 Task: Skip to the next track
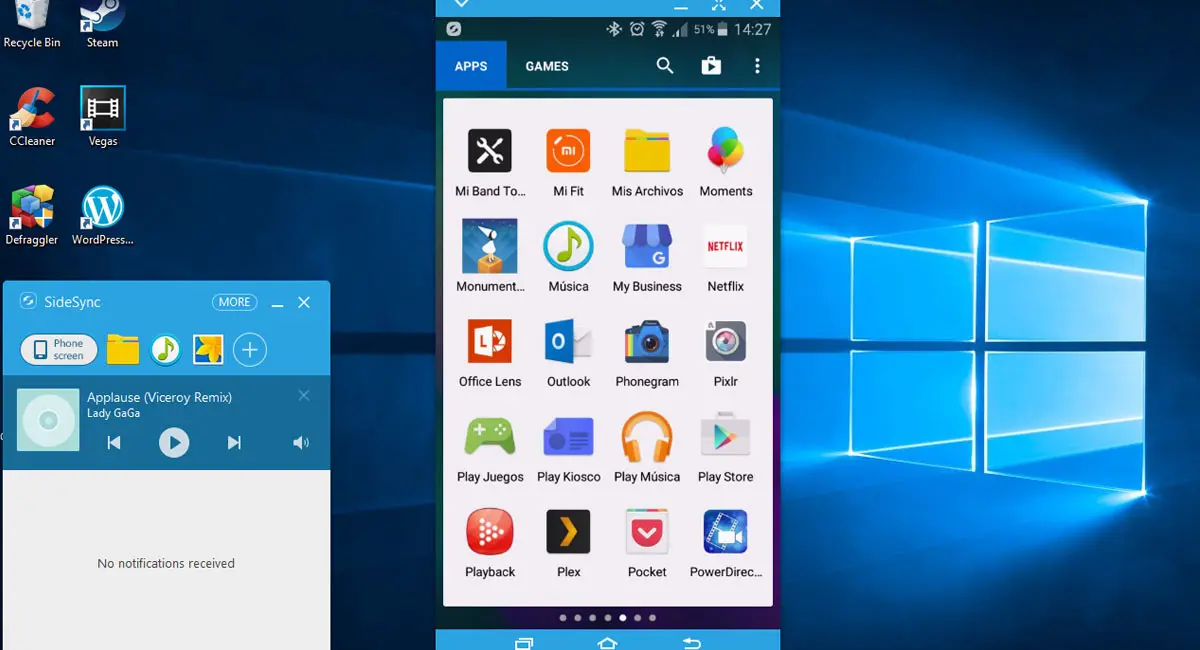click(x=234, y=442)
